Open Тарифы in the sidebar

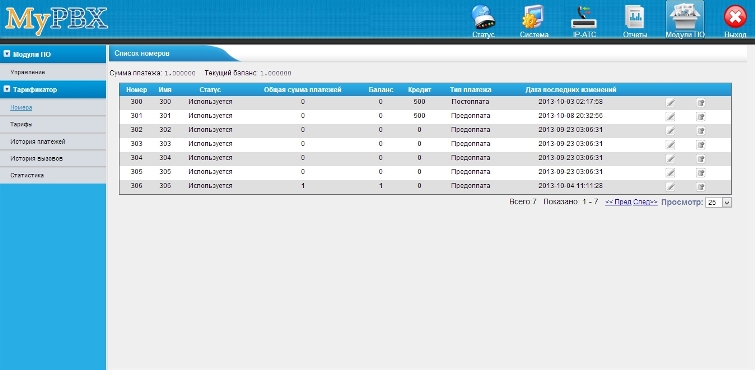(21, 124)
